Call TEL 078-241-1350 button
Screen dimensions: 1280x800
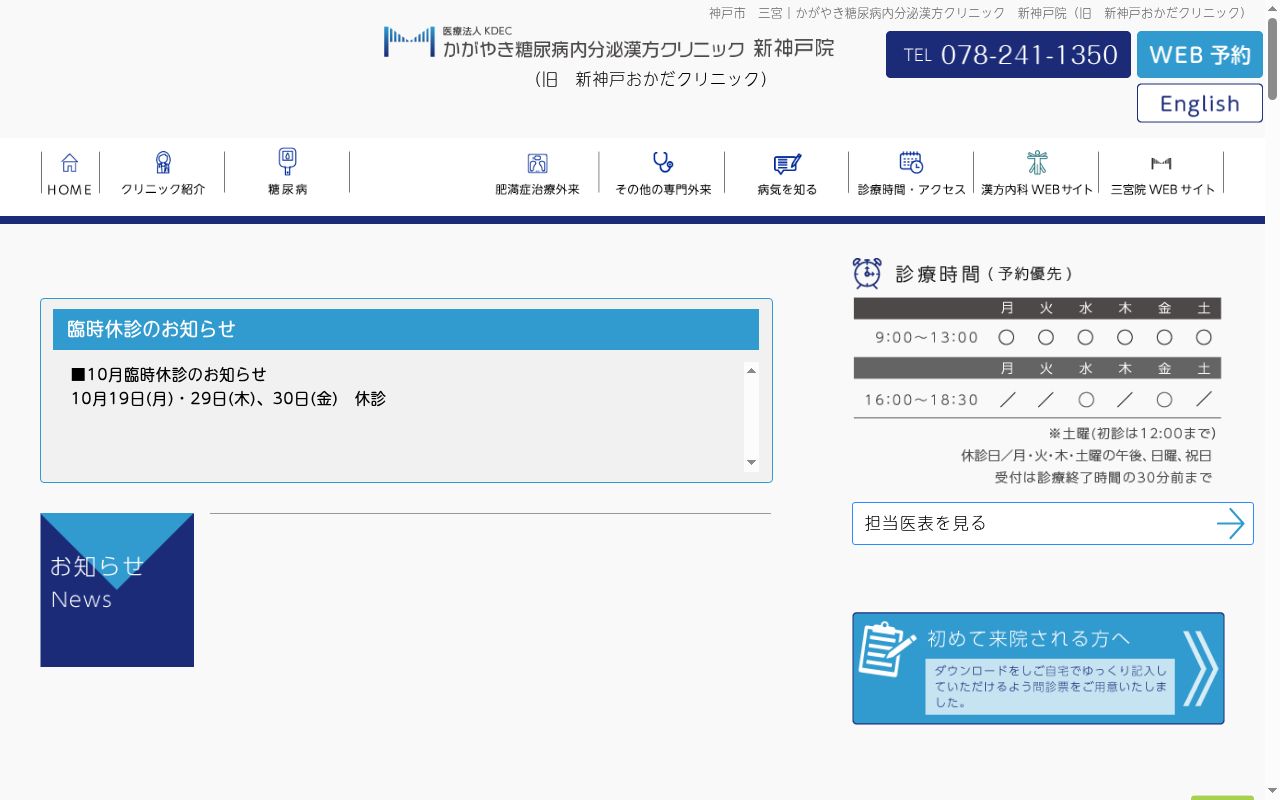click(1008, 55)
